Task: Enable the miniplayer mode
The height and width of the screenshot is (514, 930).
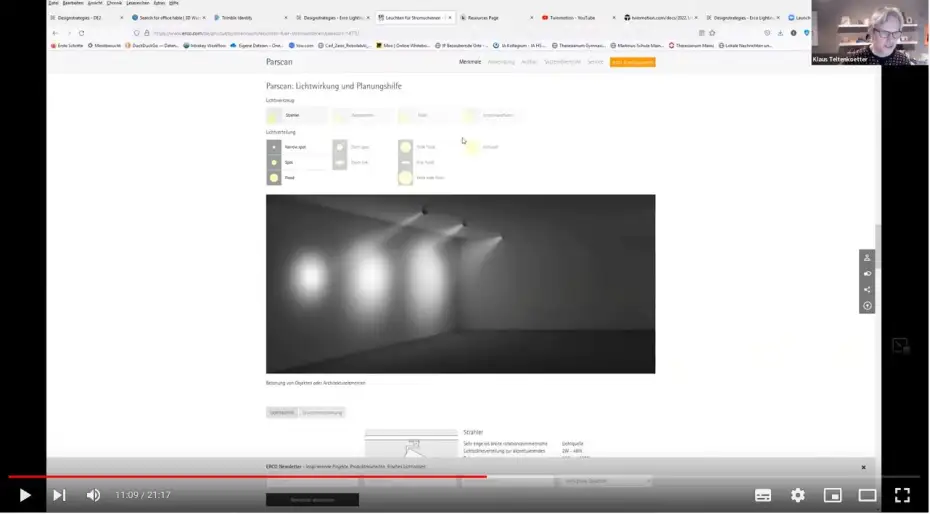Action: 833,495
